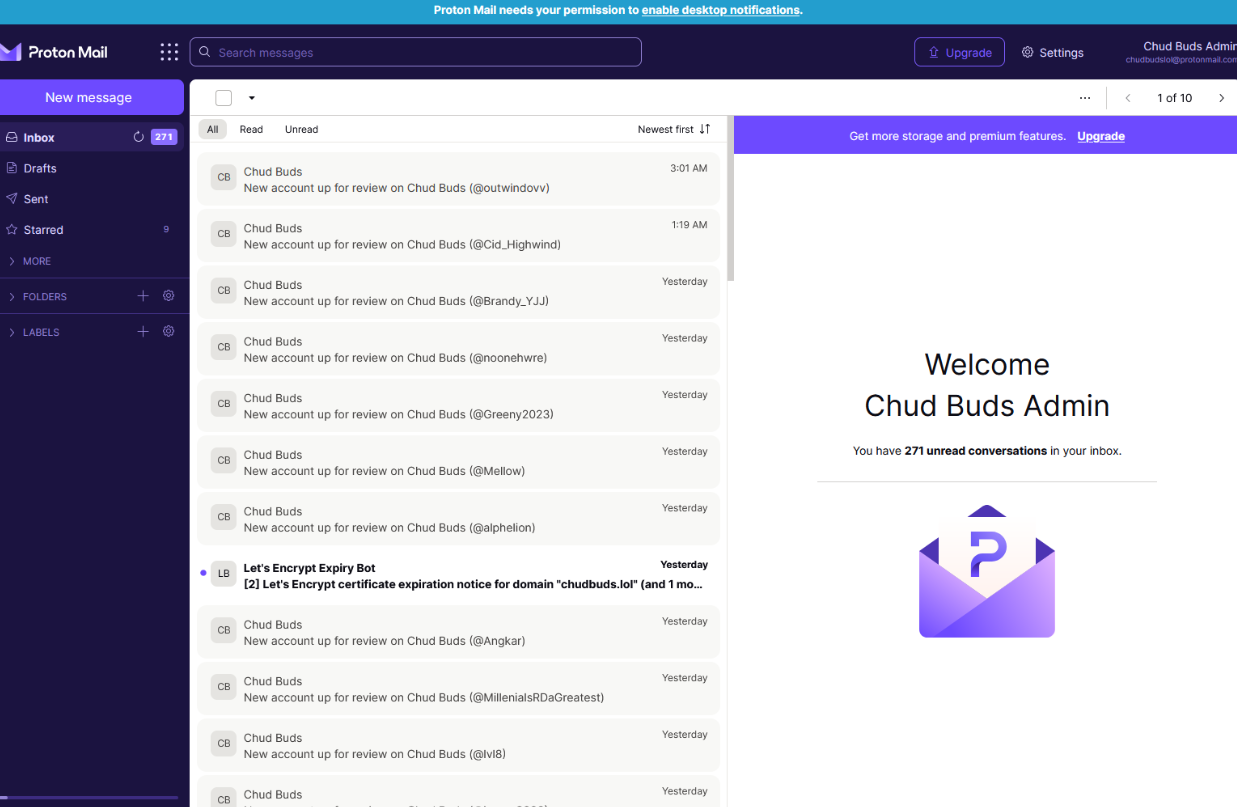Click the 271 unread count badge
The height and width of the screenshot is (807, 1237).
point(164,137)
